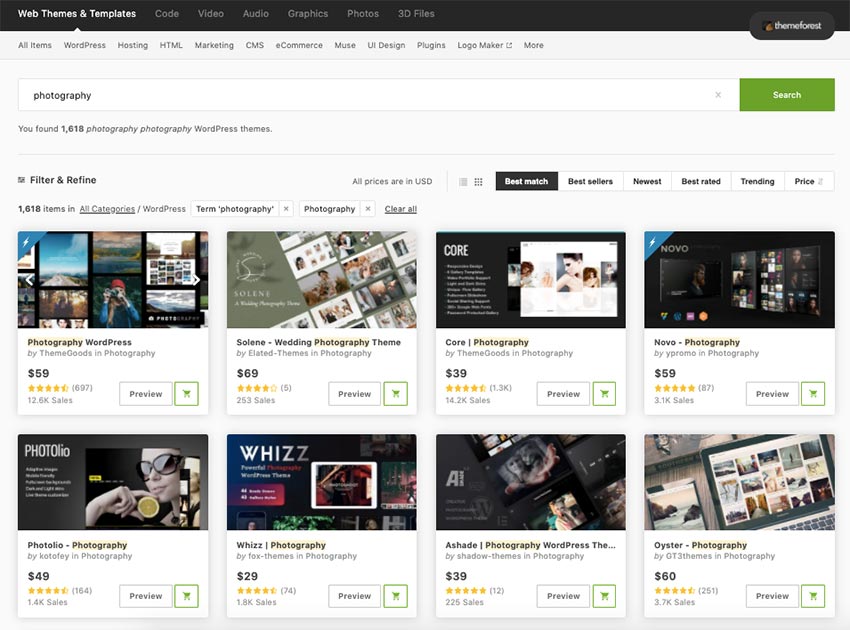Open the Logo Maker external link
This screenshot has height=630, width=850.
485,45
